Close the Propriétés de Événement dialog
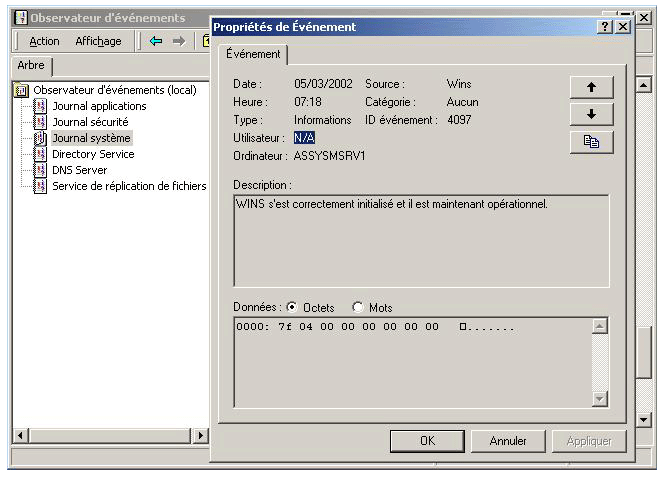Viewport: 668px width, 478px height. point(623,27)
